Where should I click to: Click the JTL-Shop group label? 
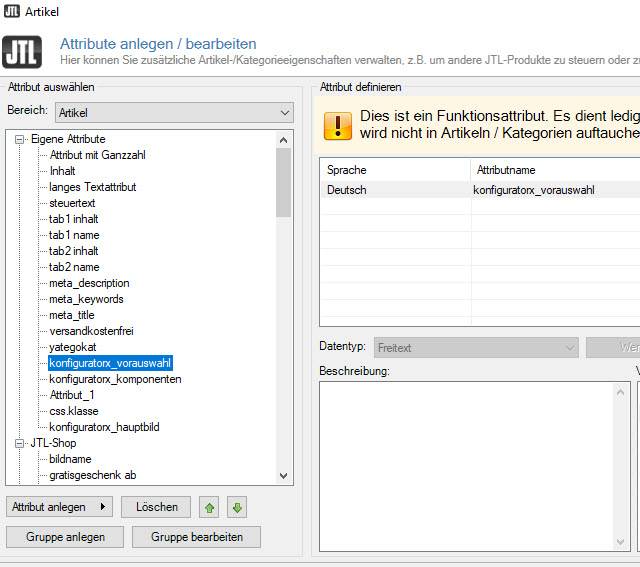[x=53, y=443]
